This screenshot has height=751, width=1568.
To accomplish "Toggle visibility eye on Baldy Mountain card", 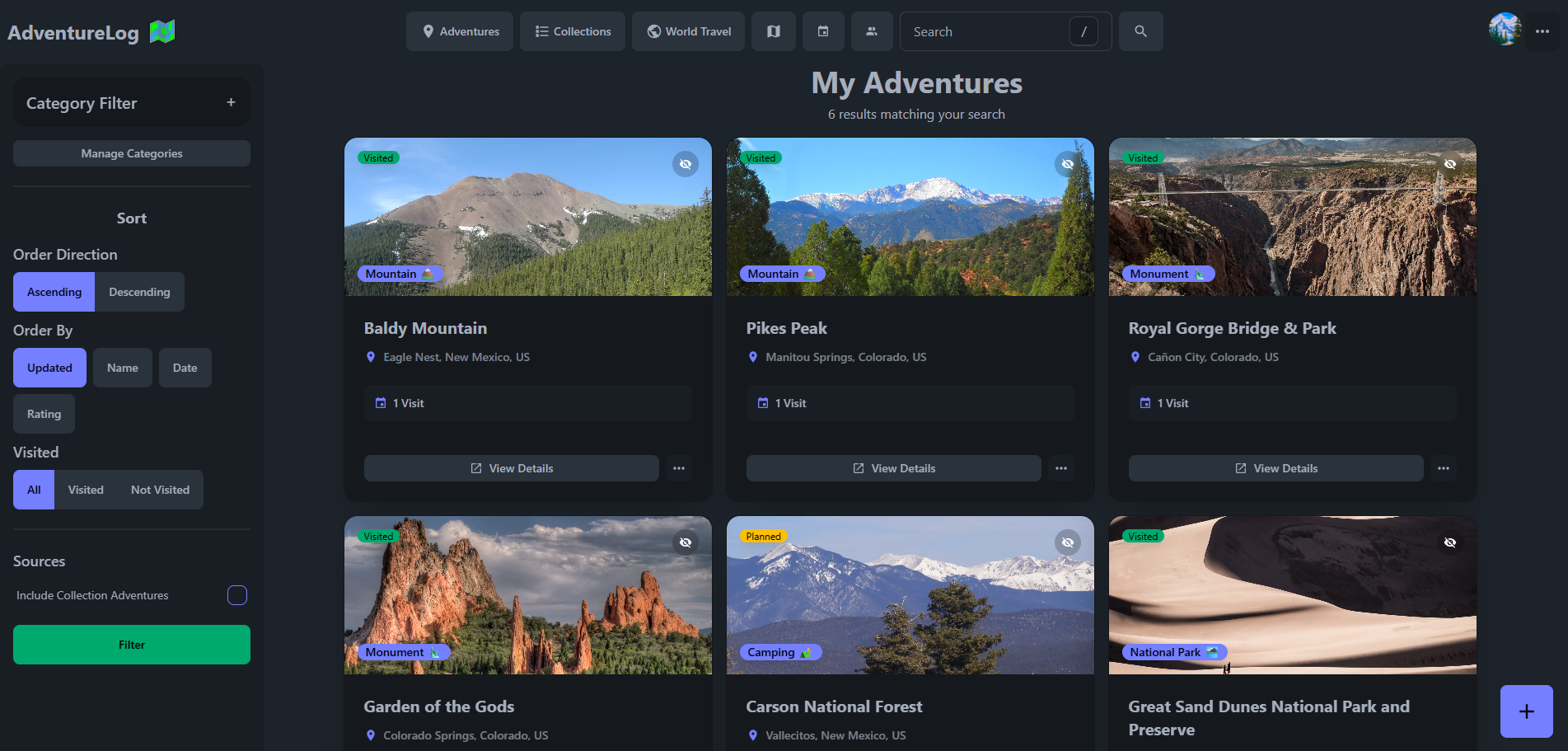I will pos(685,164).
